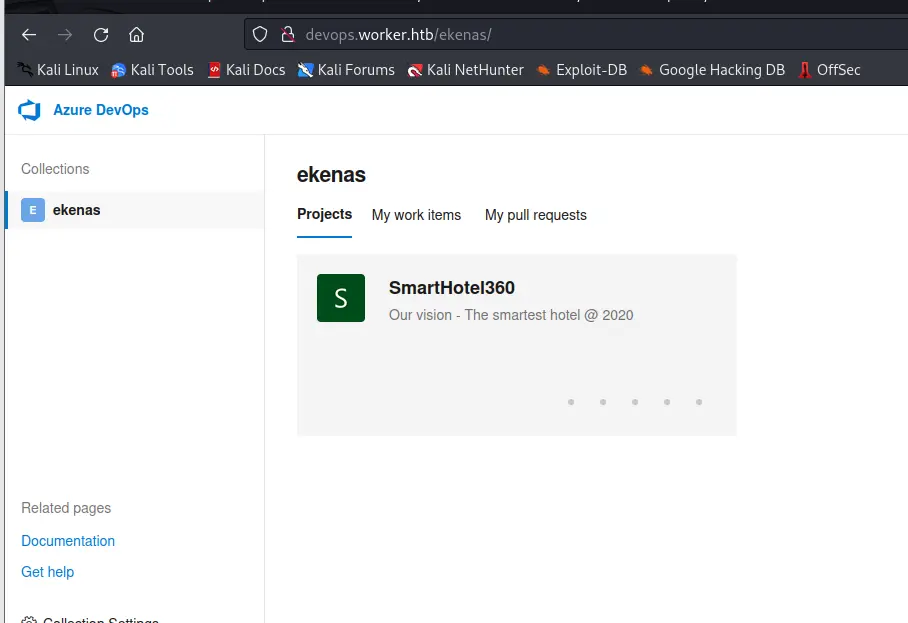The height and width of the screenshot is (623, 908).
Task: Click the Our vision project description
Action: (511, 315)
